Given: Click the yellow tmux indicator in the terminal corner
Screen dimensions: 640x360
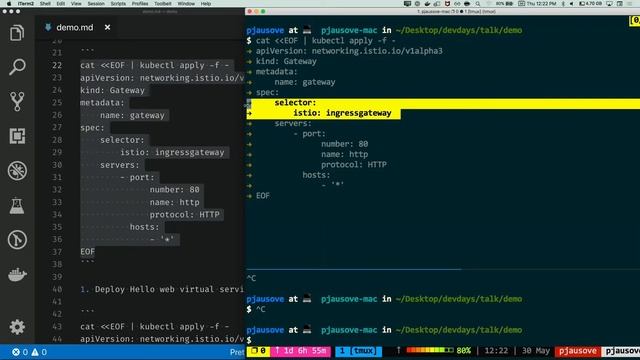Looking at the screenshot, I should pyautogui.click(x=635, y=20).
